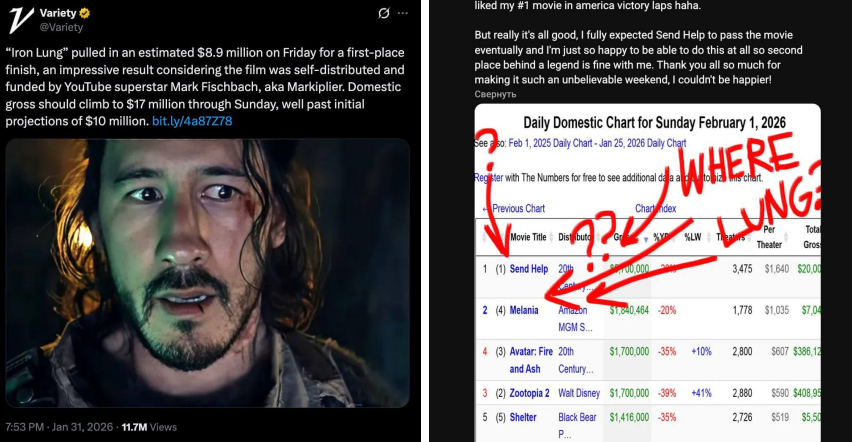Open the Feb 1, 2025 Daily Chart link
Image resolution: width=852 pixels, height=442 pixels.
pyautogui.click(x=550, y=144)
